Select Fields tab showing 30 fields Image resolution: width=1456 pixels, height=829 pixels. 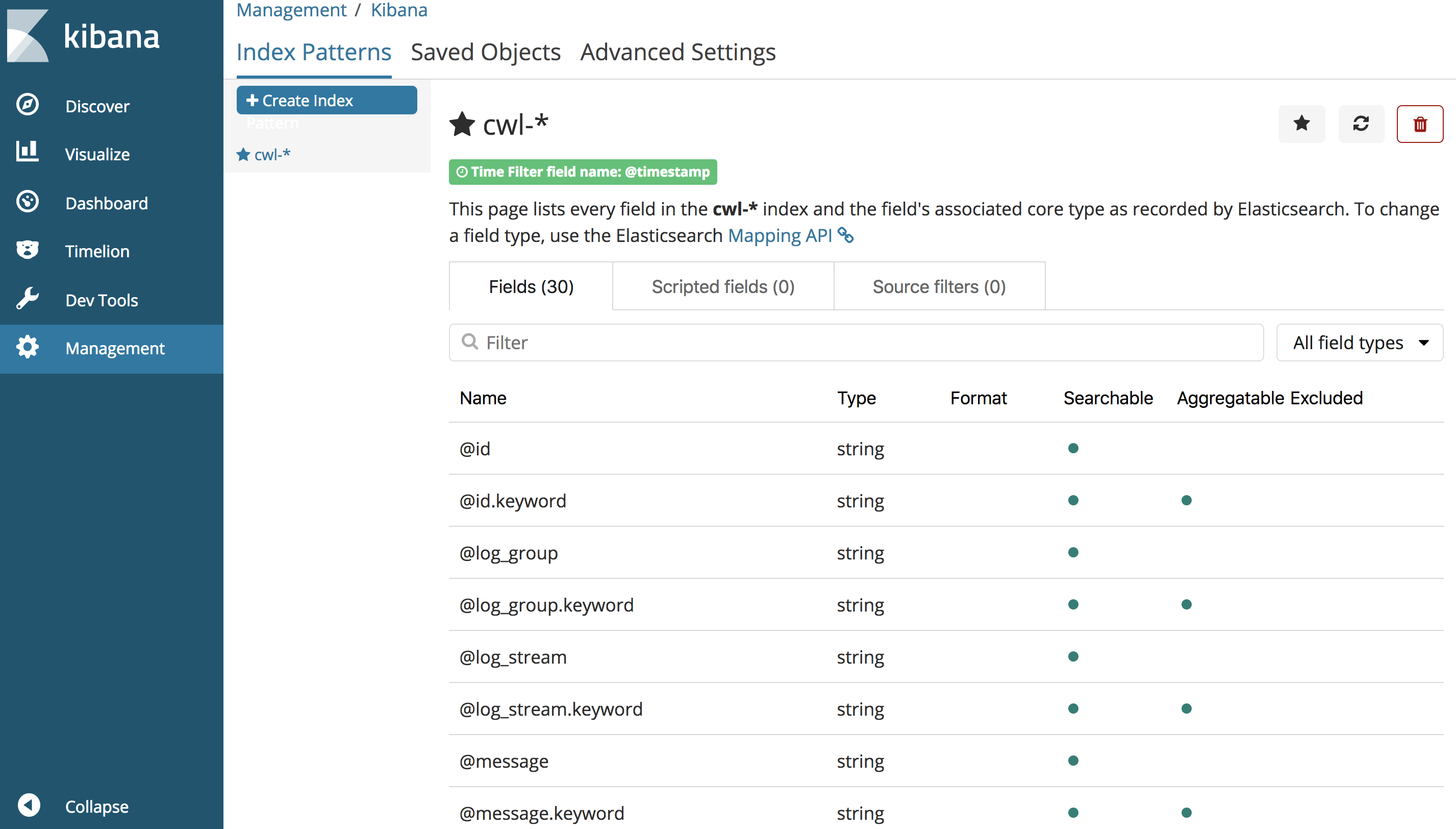pos(530,286)
